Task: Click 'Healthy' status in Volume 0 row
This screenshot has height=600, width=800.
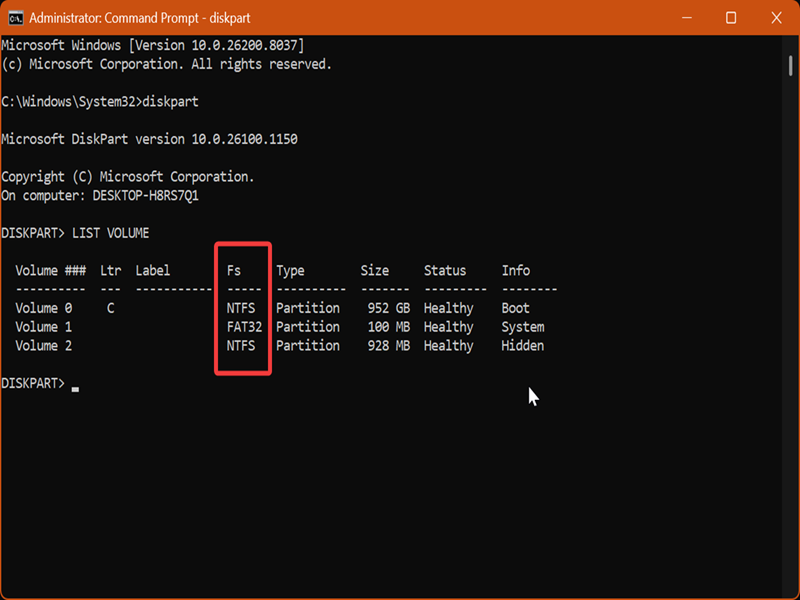Action: [448, 309]
